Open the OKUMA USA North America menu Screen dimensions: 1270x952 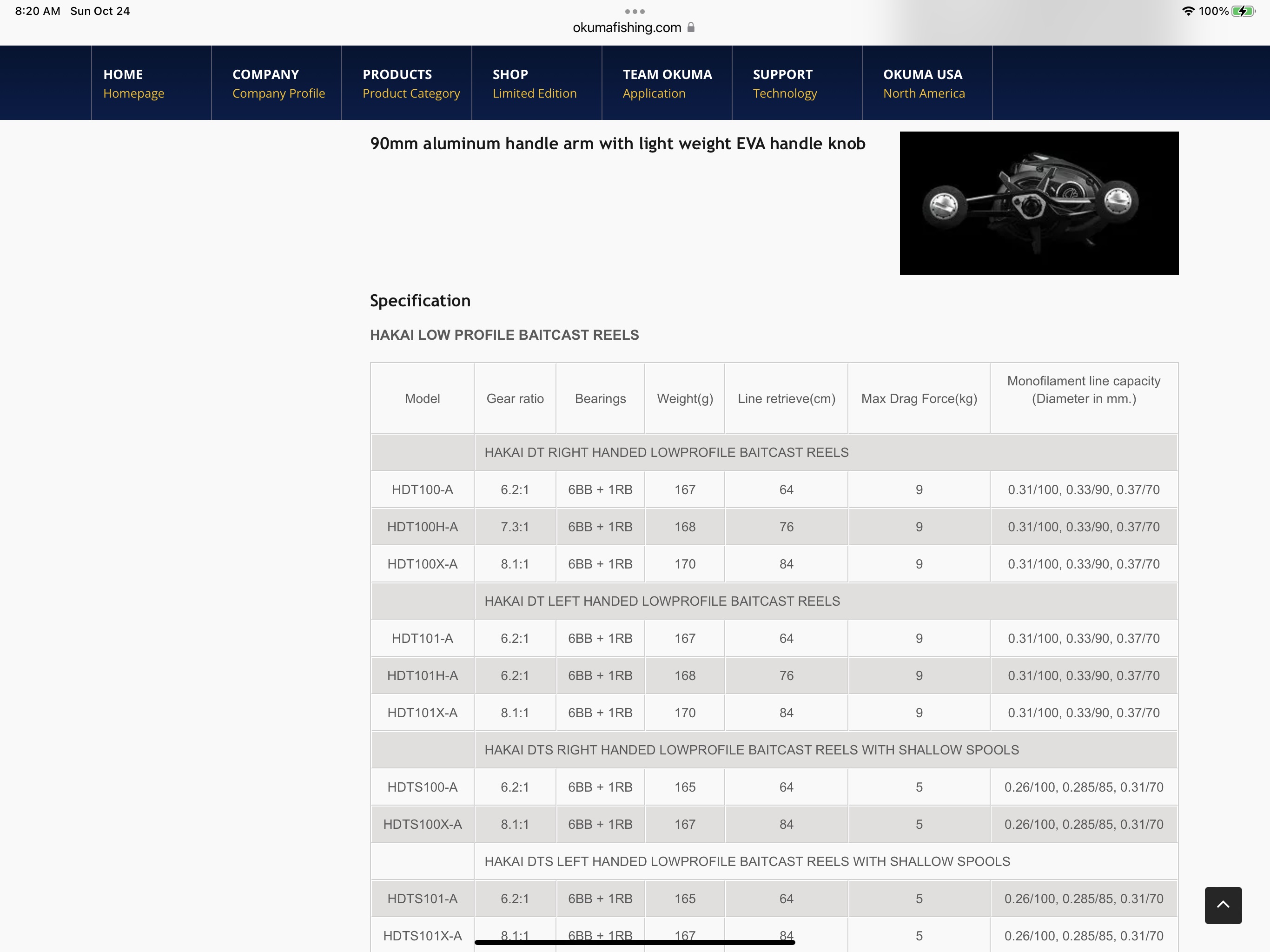926,83
